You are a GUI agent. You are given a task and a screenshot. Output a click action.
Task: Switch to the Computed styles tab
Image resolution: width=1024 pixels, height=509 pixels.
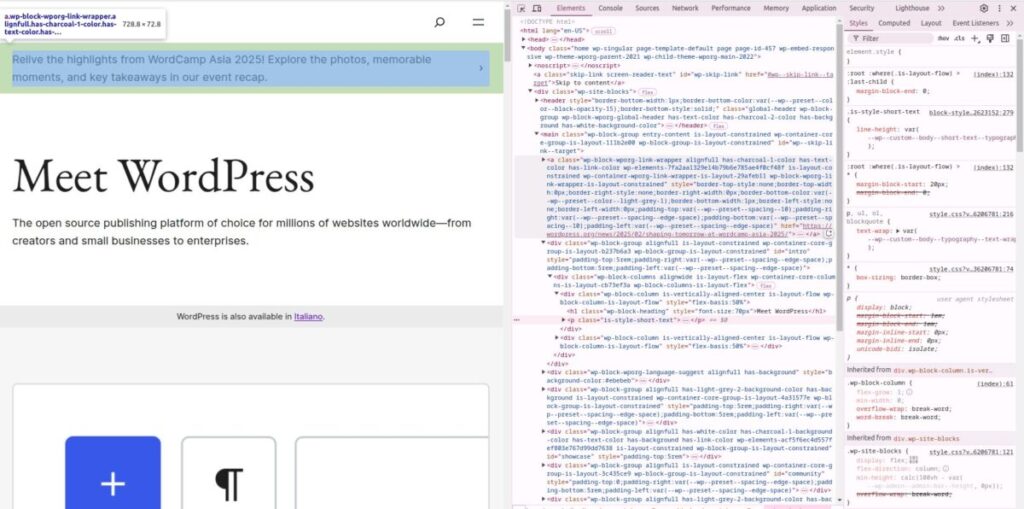[894, 23]
